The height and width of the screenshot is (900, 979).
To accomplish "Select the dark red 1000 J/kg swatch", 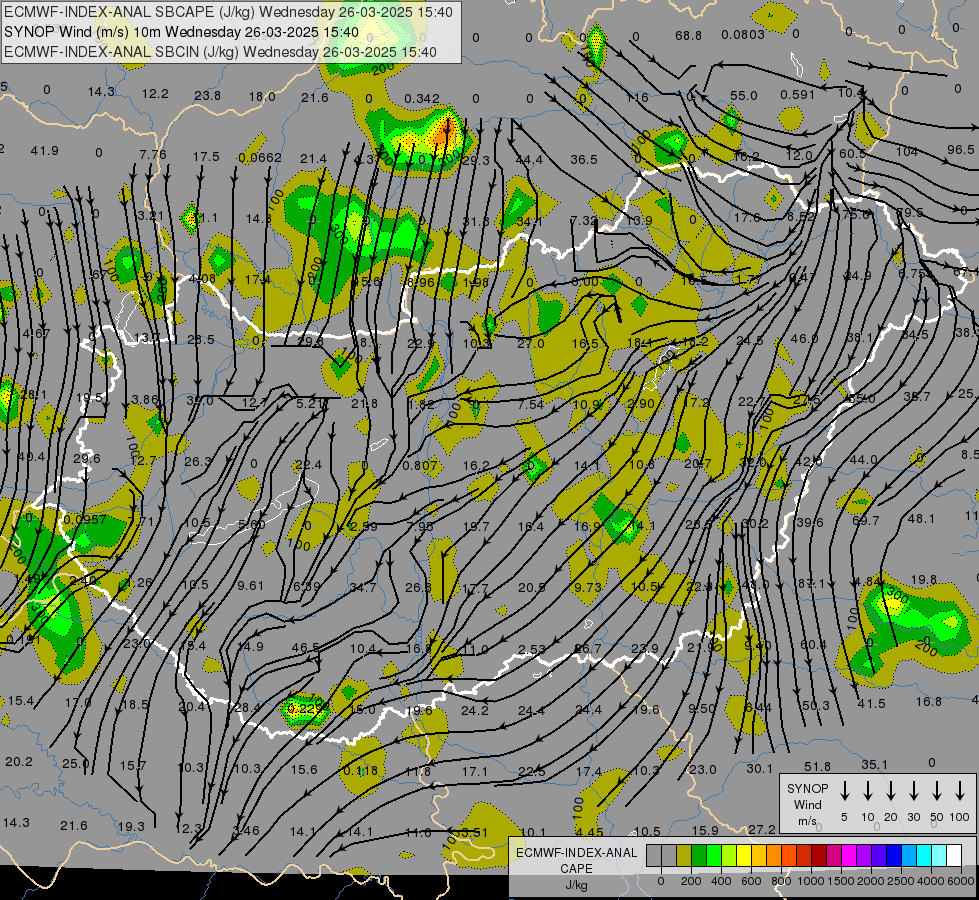I will (819, 856).
